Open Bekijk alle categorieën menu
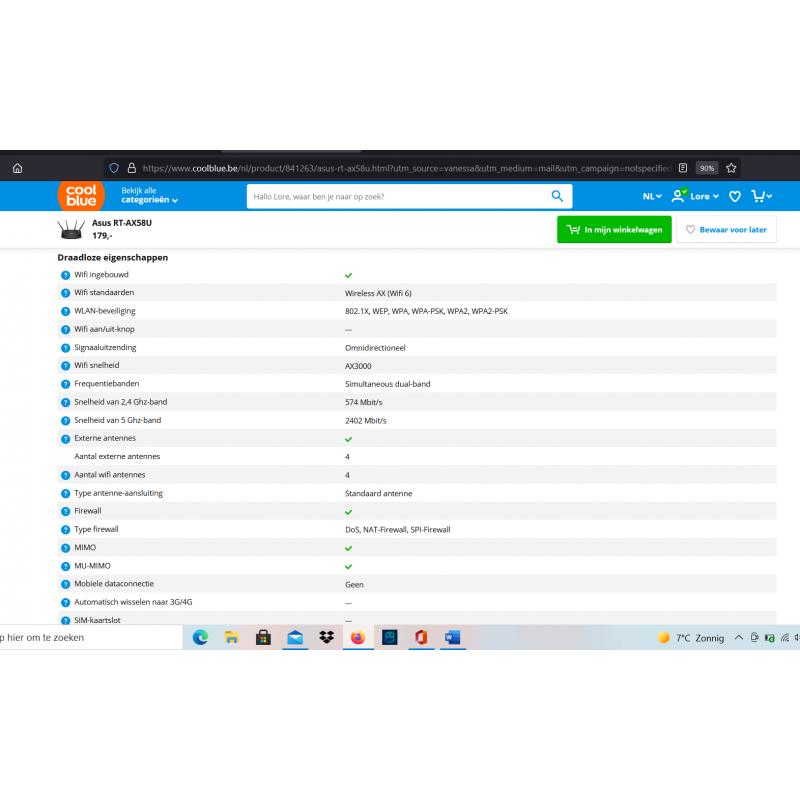 (149, 195)
